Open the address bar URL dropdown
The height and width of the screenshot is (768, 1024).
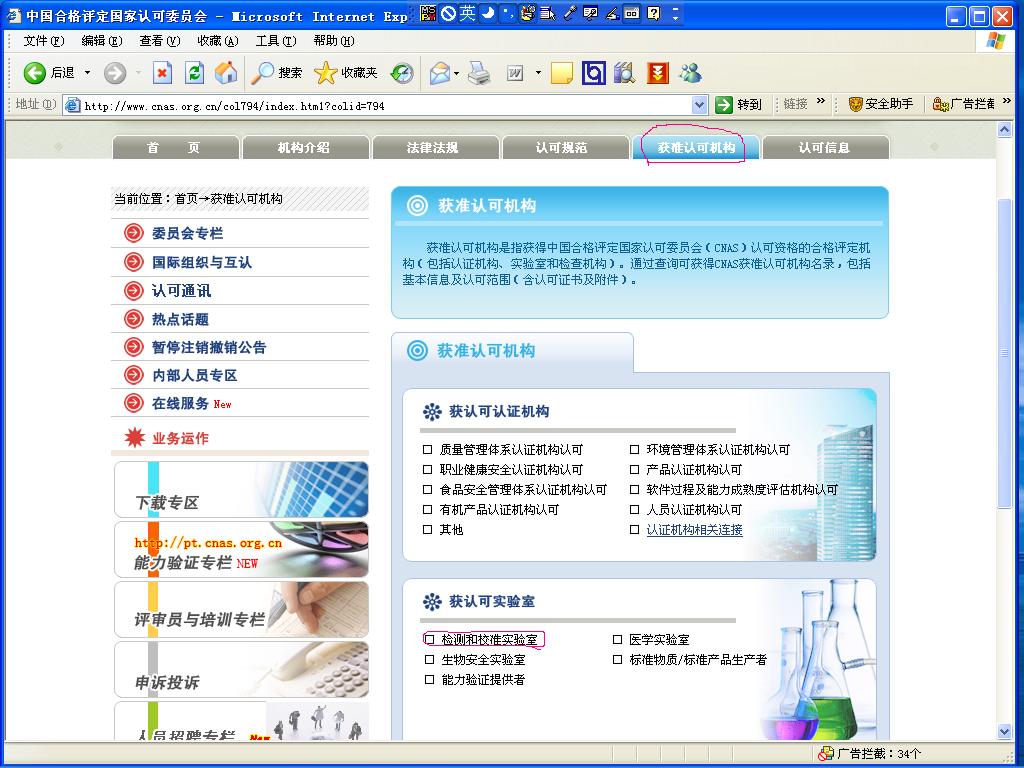point(699,104)
